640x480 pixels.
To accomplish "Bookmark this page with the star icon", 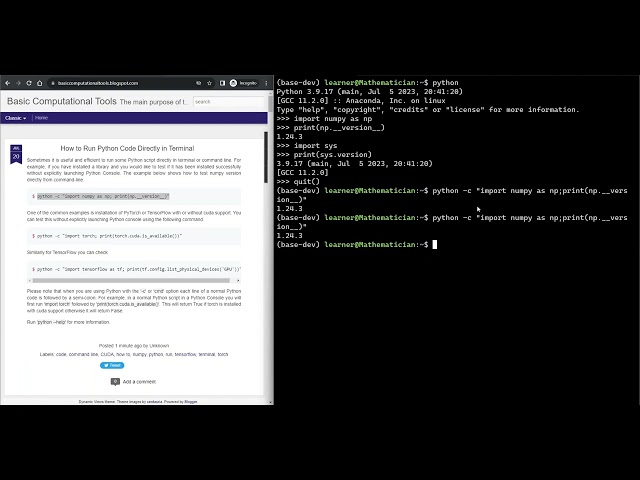I will (x=209, y=83).
